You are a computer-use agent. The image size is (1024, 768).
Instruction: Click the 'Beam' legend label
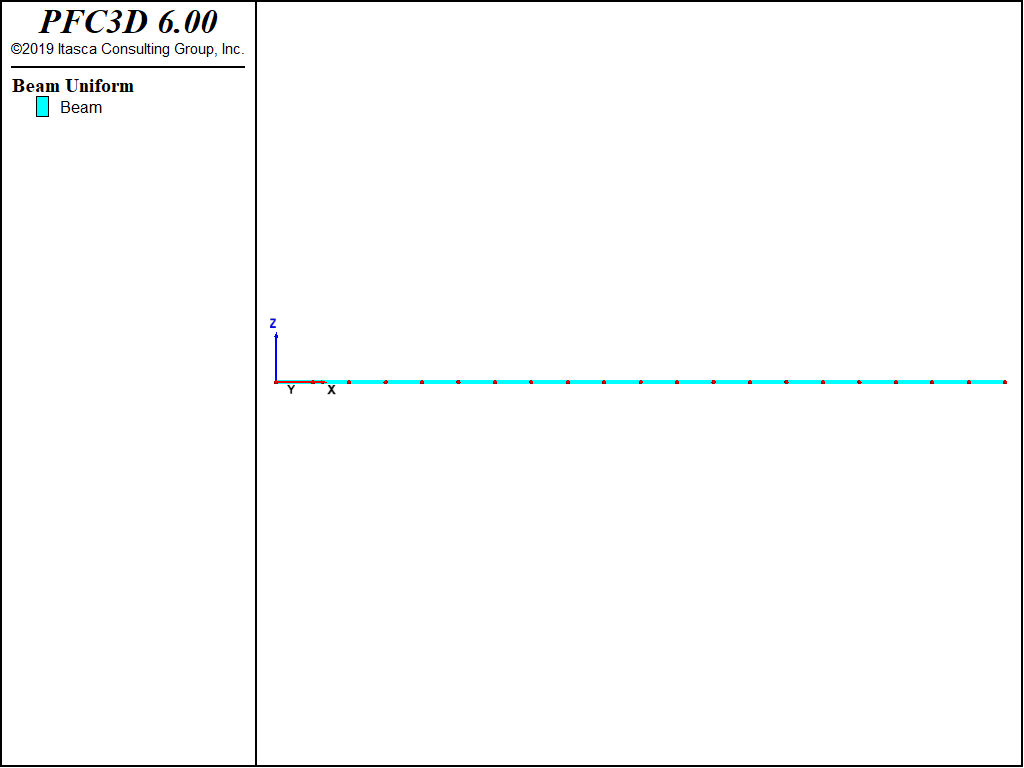[81, 108]
